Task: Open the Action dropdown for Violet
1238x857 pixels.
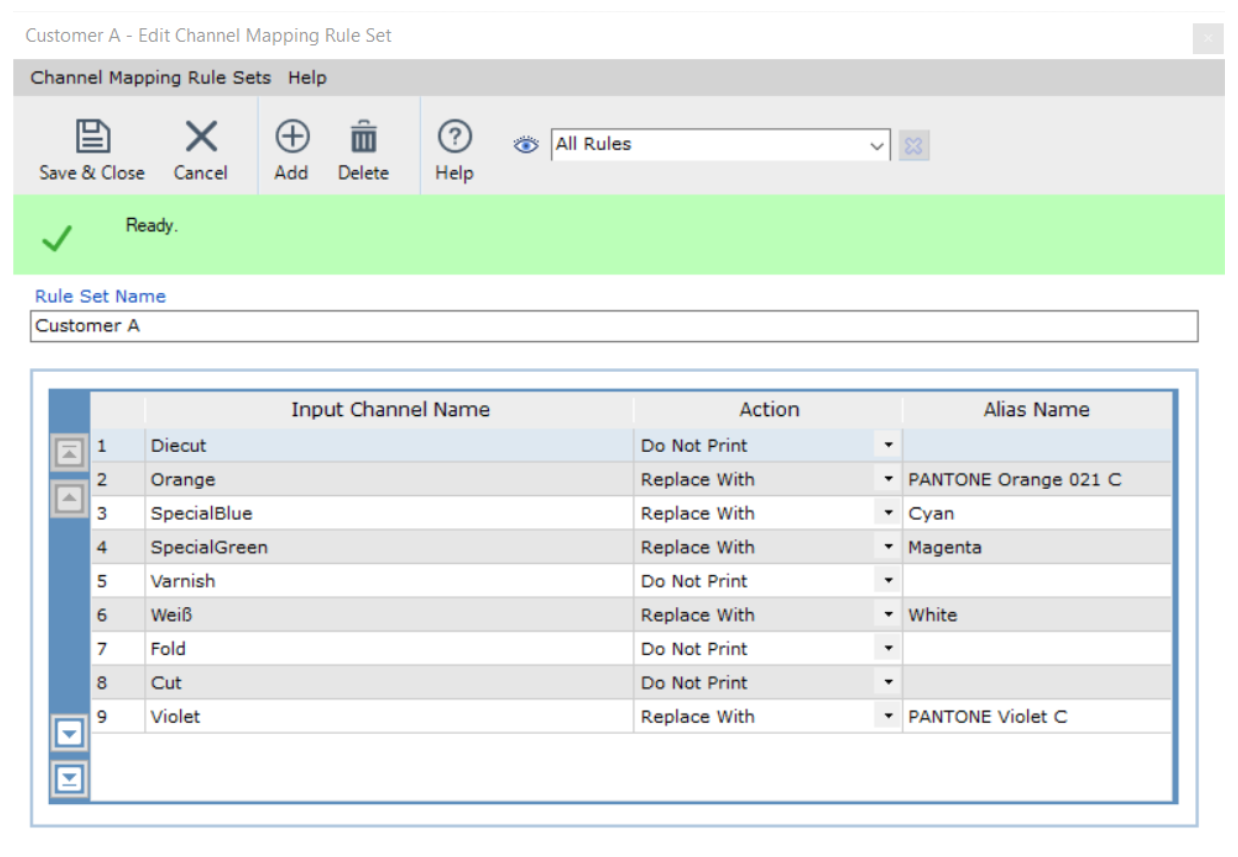Action: coord(888,717)
